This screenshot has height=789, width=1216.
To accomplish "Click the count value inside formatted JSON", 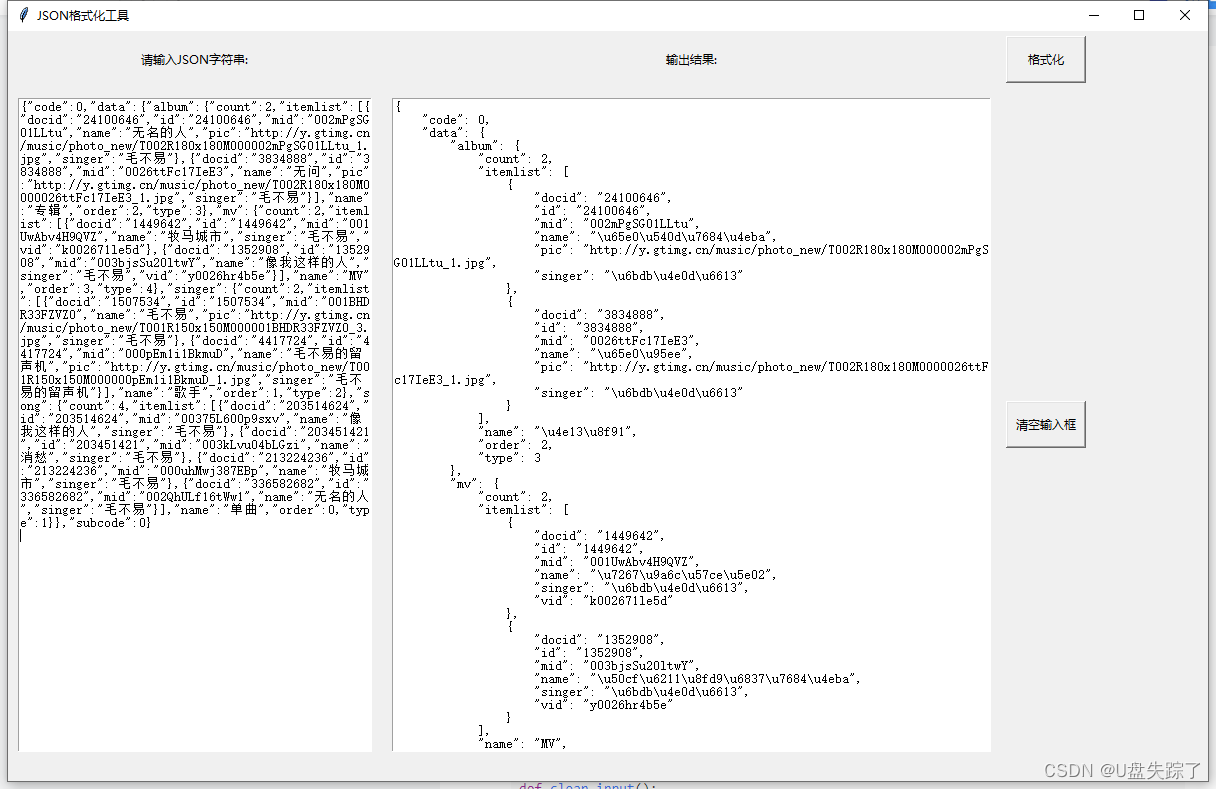I will pos(508,158).
